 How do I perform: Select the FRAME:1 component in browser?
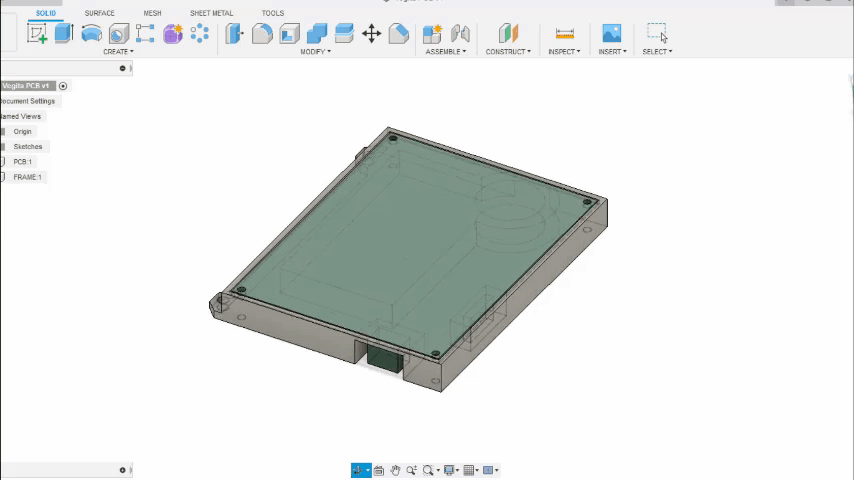coord(27,177)
